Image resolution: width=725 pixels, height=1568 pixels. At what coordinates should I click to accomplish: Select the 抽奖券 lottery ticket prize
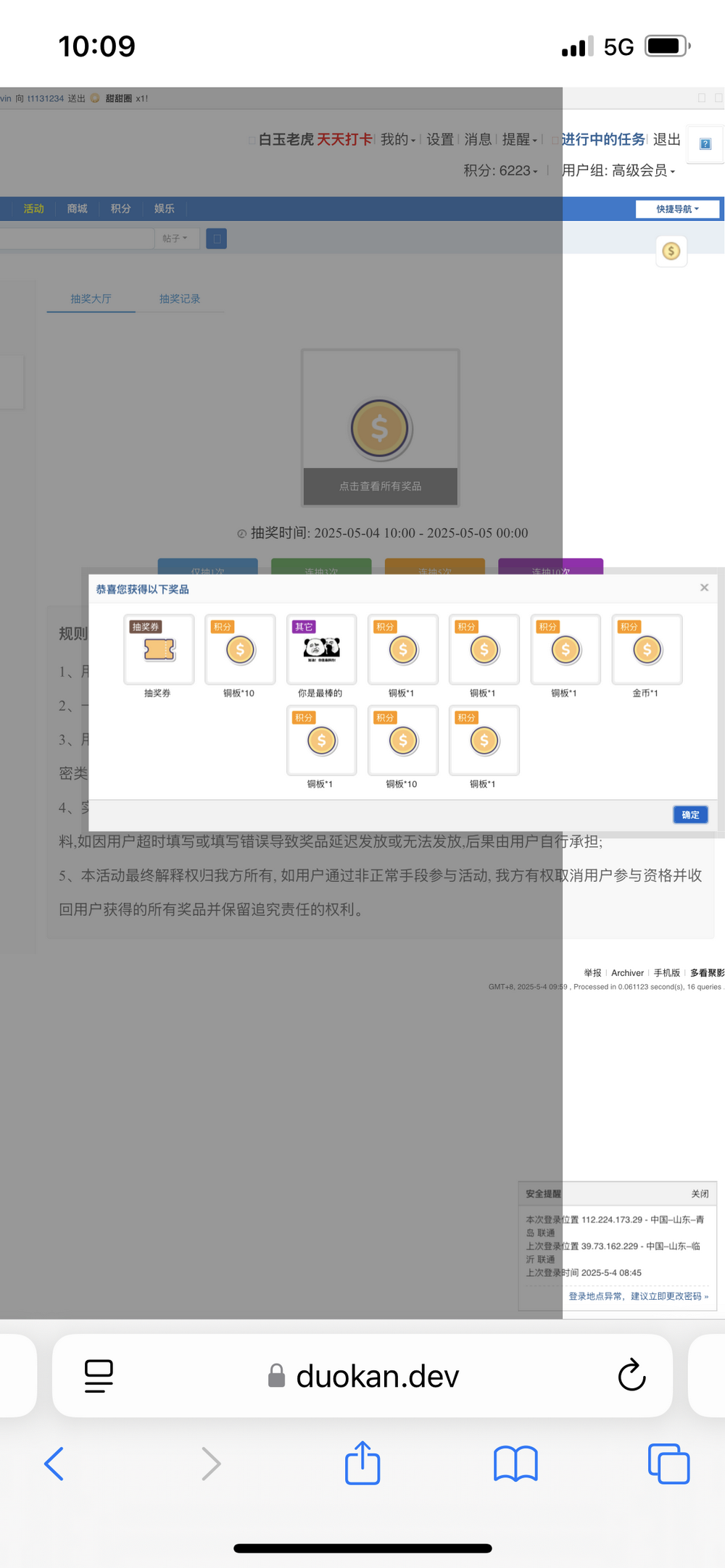[x=159, y=649]
